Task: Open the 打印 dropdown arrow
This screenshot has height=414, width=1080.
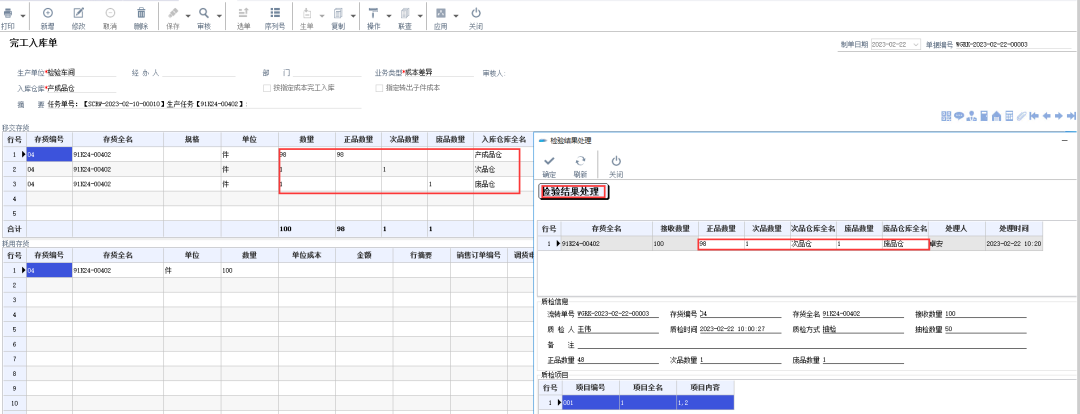Action: [x=23, y=16]
